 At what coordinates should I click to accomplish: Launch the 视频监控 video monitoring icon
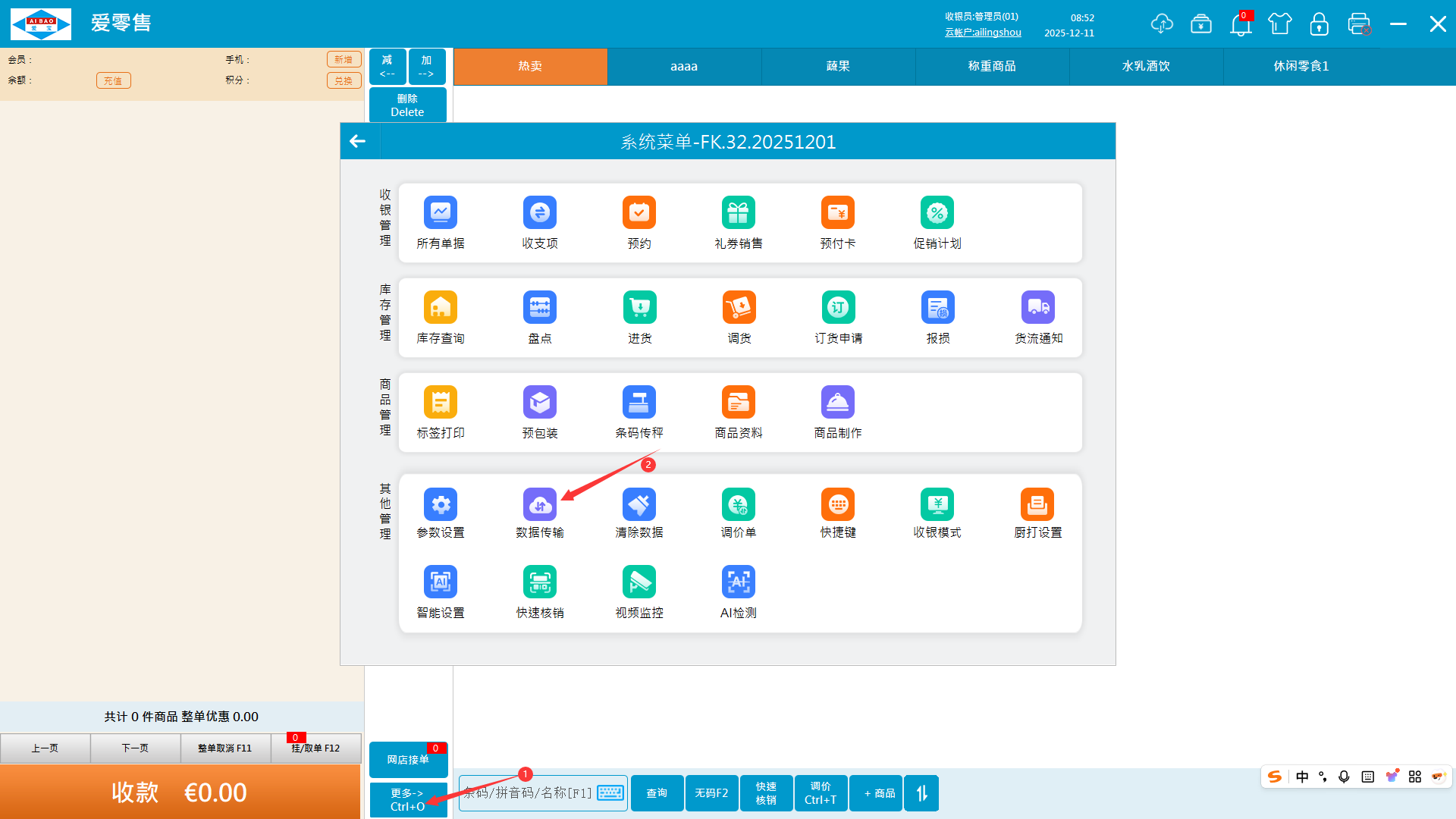pyautogui.click(x=639, y=582)
